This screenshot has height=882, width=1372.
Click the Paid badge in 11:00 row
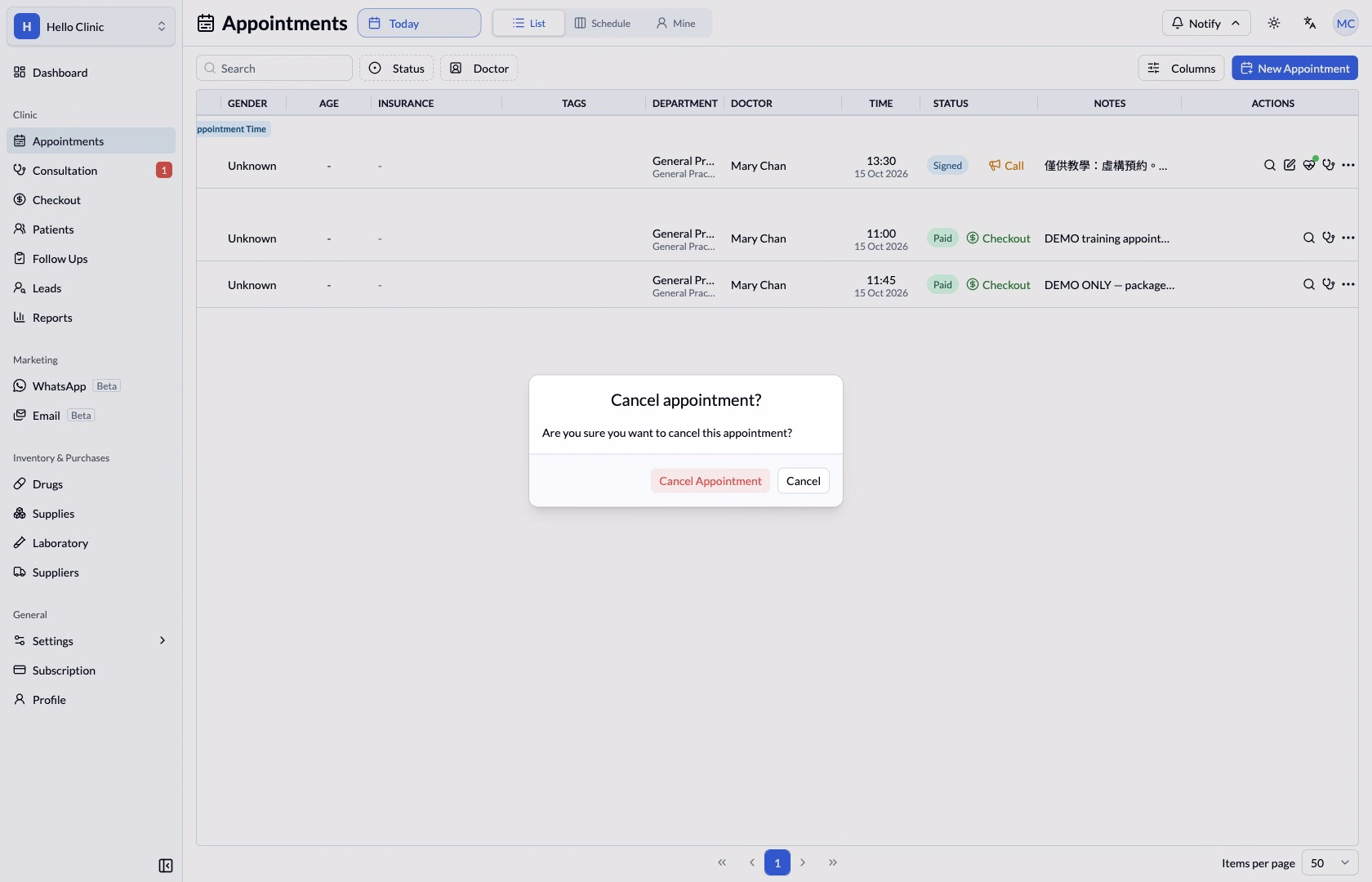(942, 238)
